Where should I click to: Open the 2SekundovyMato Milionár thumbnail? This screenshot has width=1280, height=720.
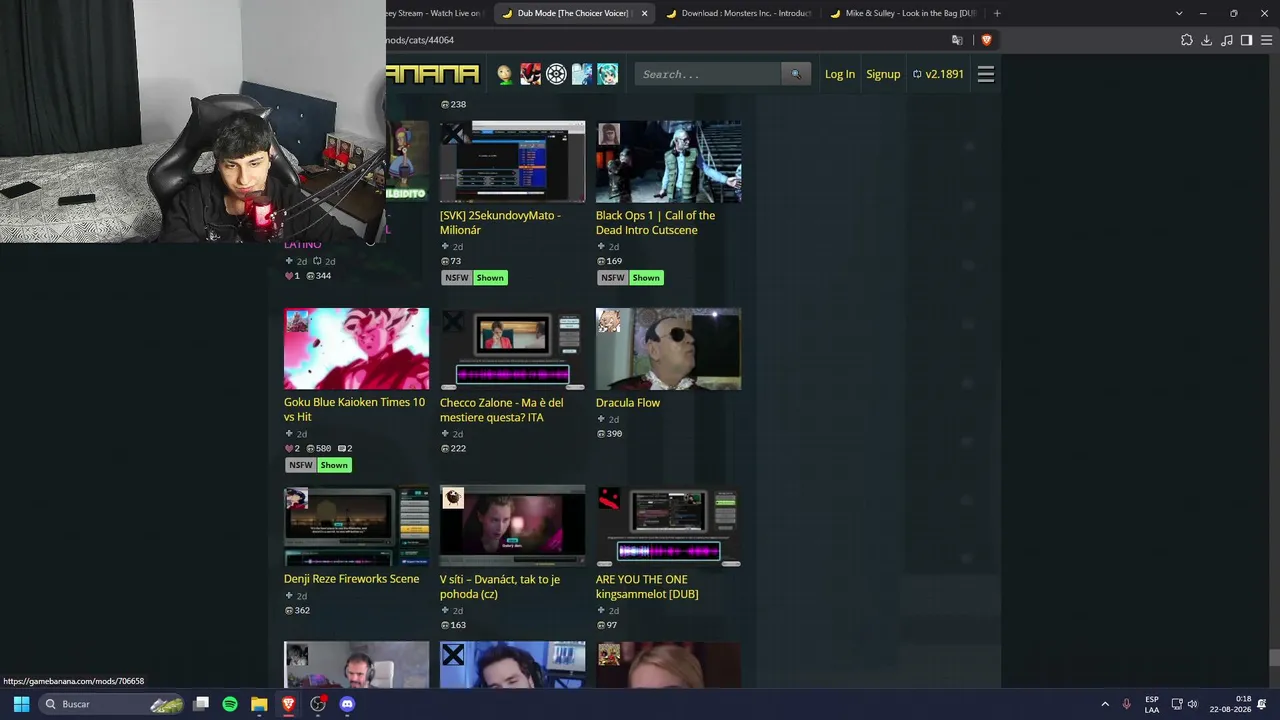pyautogui.click(x=513, y=162)
